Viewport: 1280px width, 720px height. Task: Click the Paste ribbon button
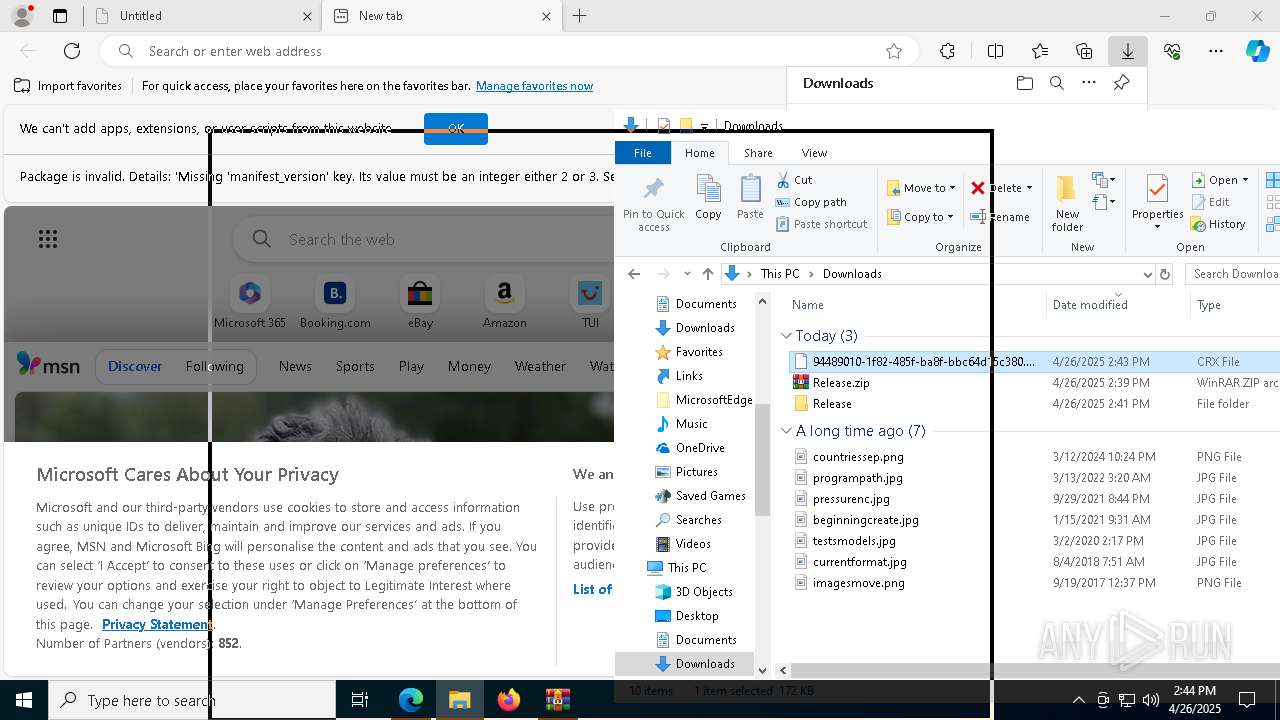pyautogui.click(x=750, y=197)
